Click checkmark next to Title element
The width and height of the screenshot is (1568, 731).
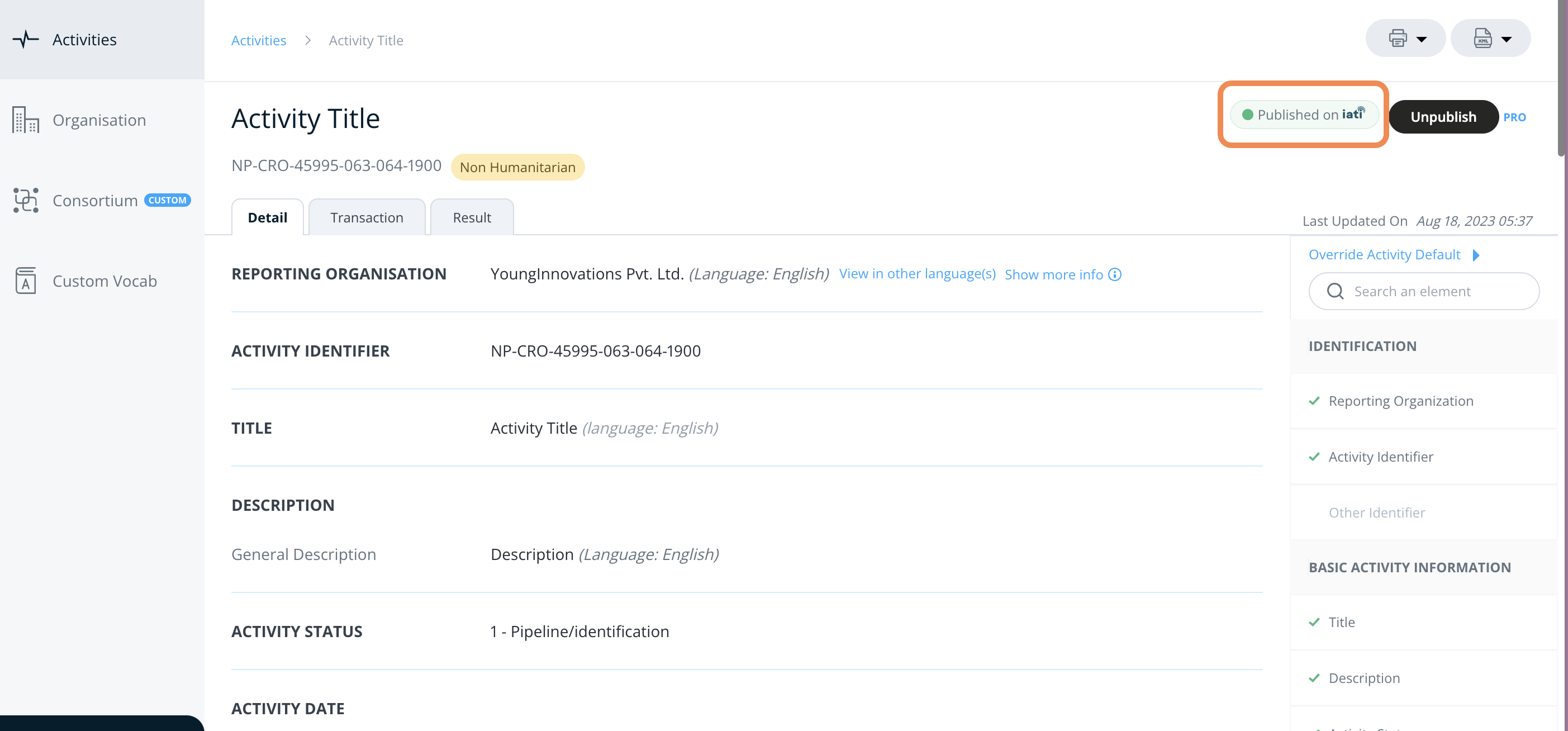(x=1314, y=622)
